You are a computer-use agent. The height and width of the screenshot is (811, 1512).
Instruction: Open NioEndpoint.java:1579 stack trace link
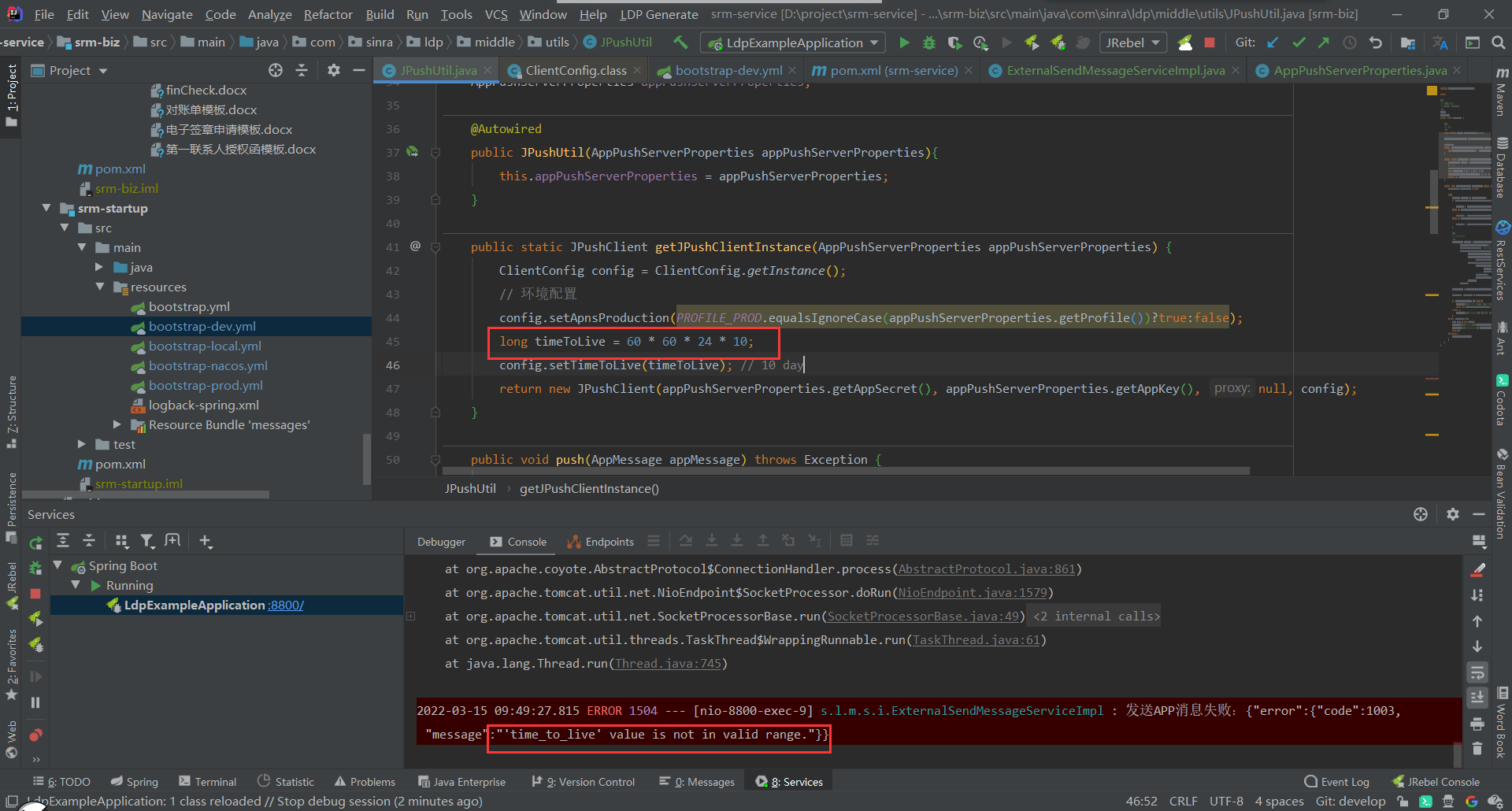(x=973, y=592)
